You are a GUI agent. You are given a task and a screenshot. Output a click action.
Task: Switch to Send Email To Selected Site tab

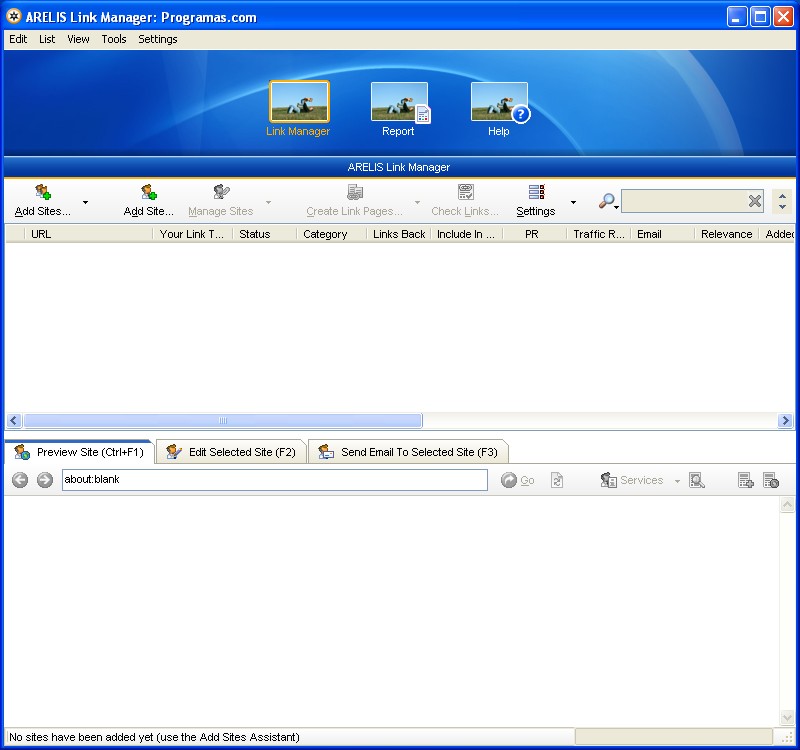[408, 452]
